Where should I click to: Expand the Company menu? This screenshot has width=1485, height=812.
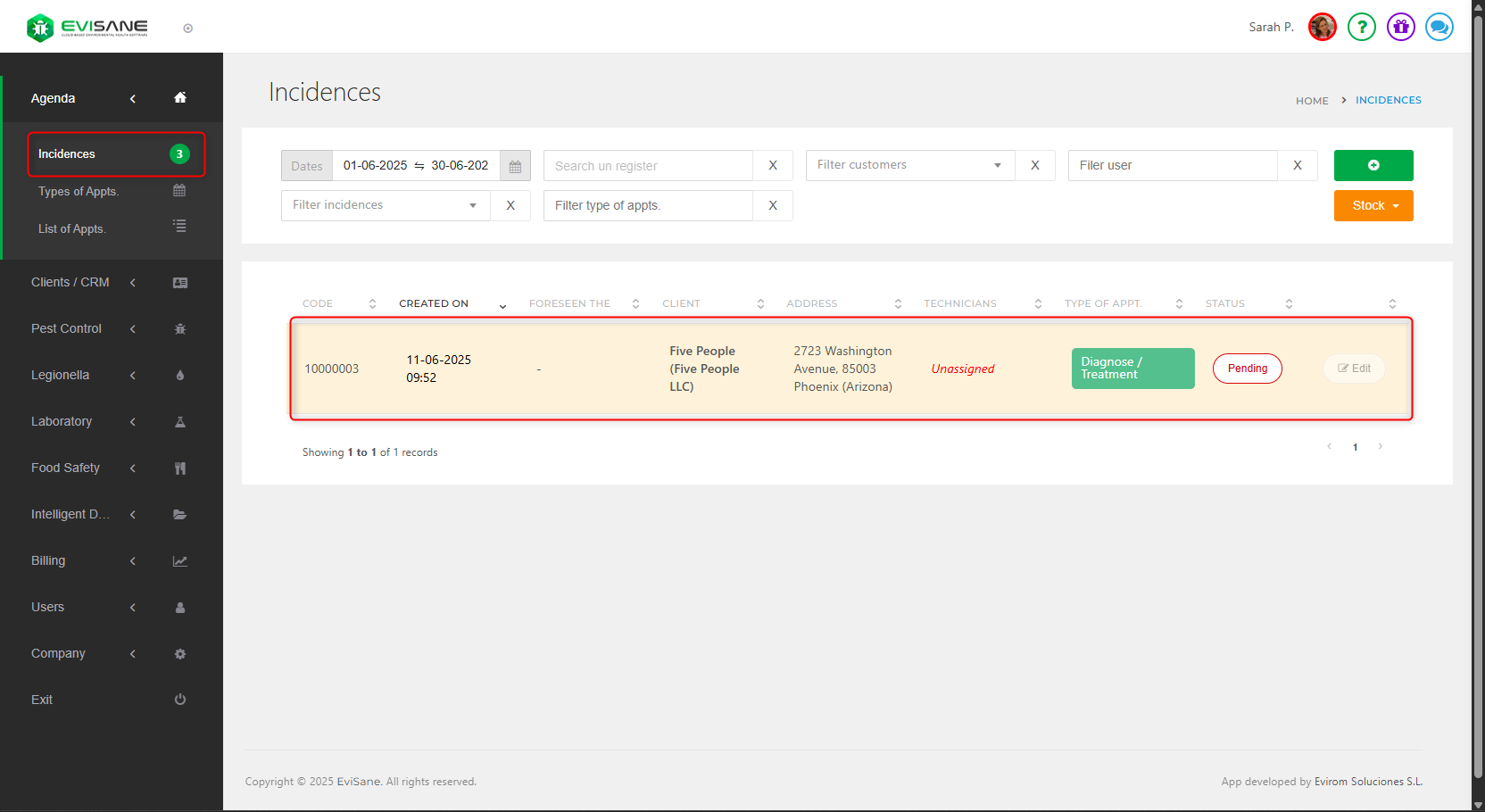(x=133, y=654)
